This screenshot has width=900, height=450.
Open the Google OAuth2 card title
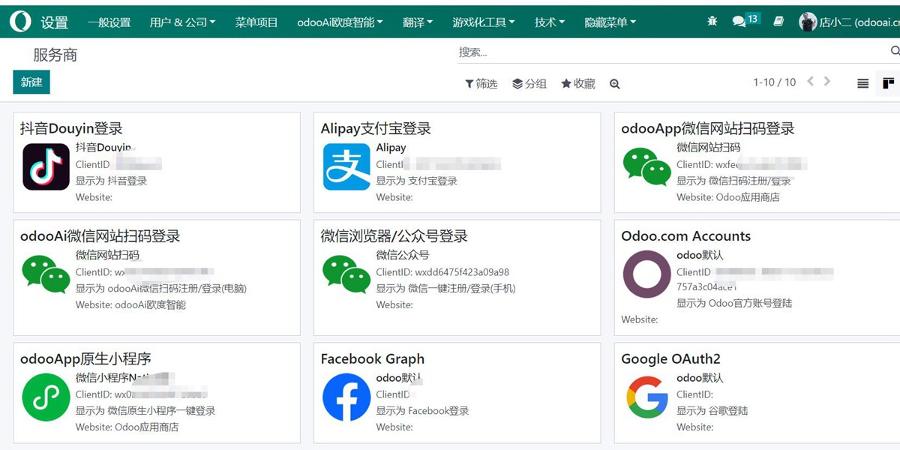670,359
